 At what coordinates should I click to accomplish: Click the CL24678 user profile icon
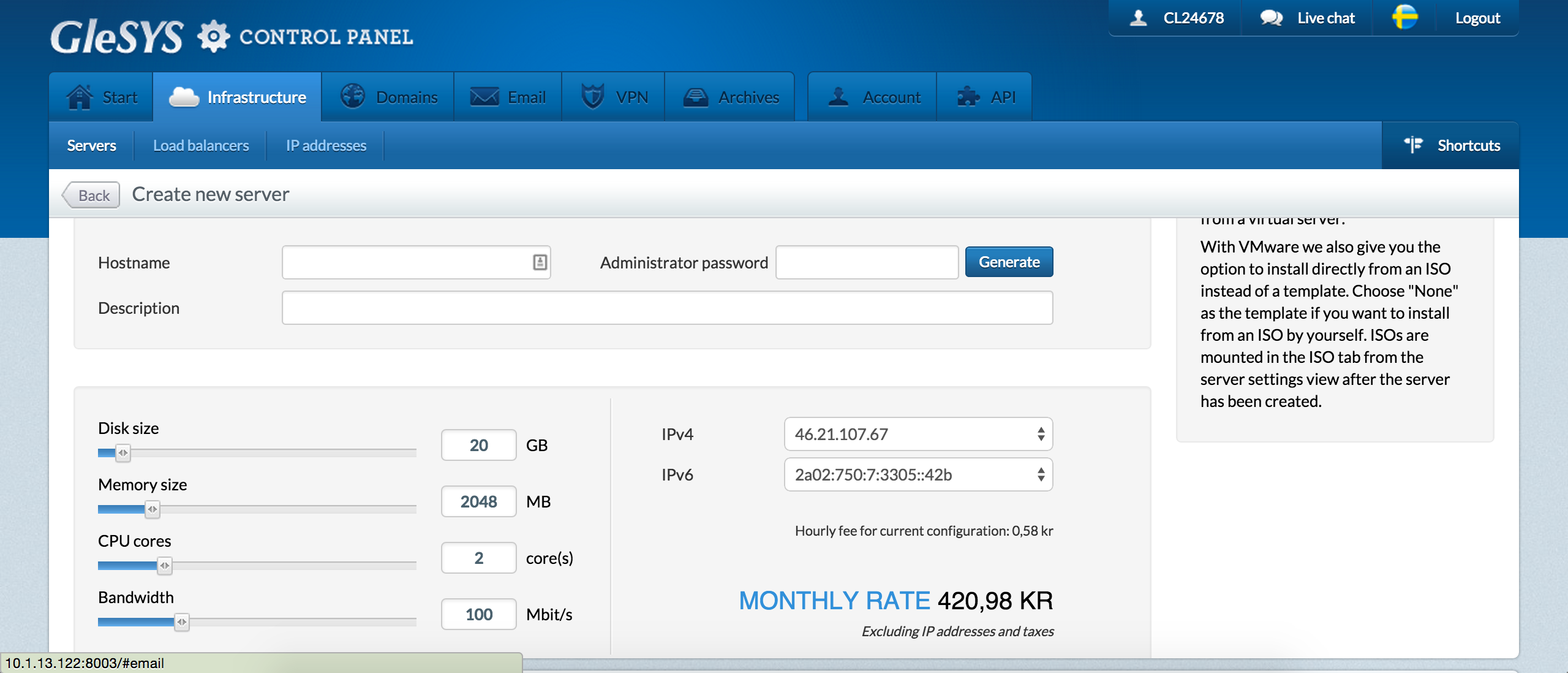(x=1139, y=18)
